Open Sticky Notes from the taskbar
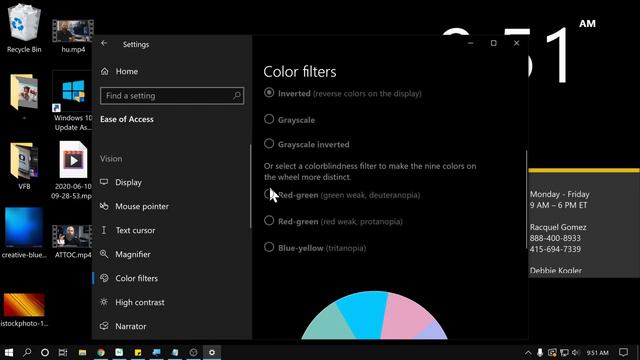Viewport: 640px width, 360px height. (x=138, y=352)
